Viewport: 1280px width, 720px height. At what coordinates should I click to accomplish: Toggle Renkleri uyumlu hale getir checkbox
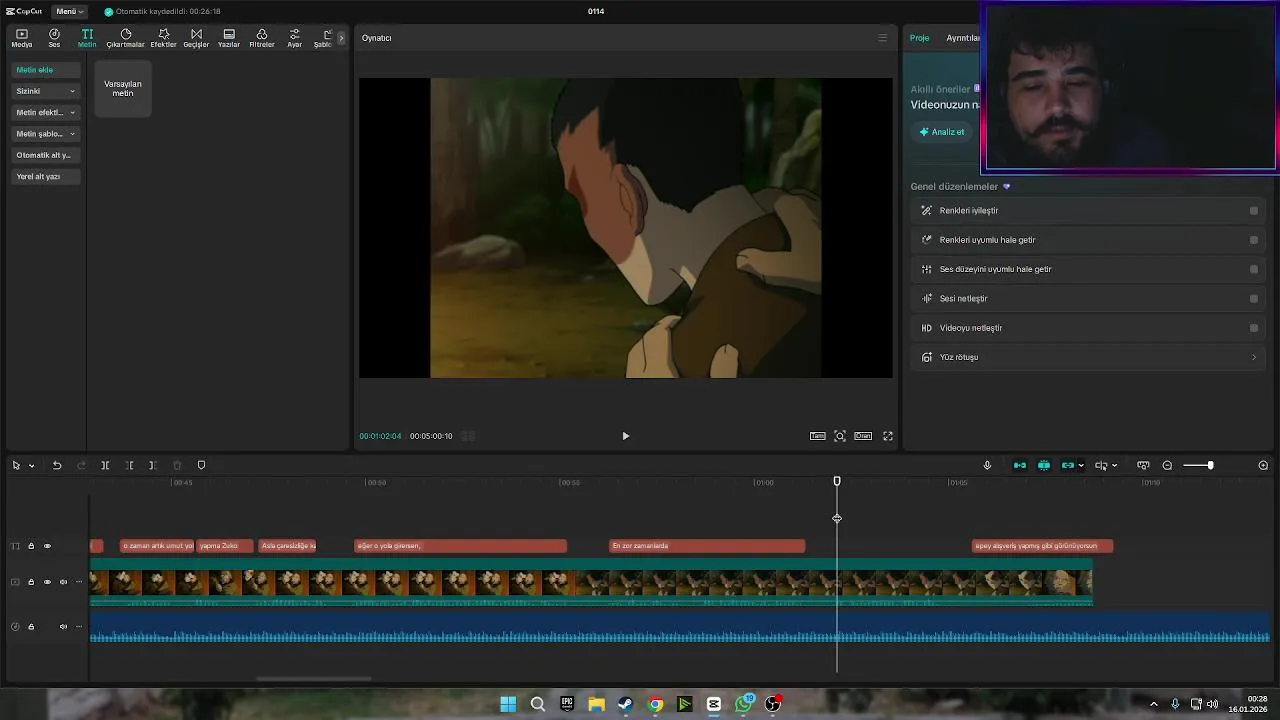pos(1254,240)
